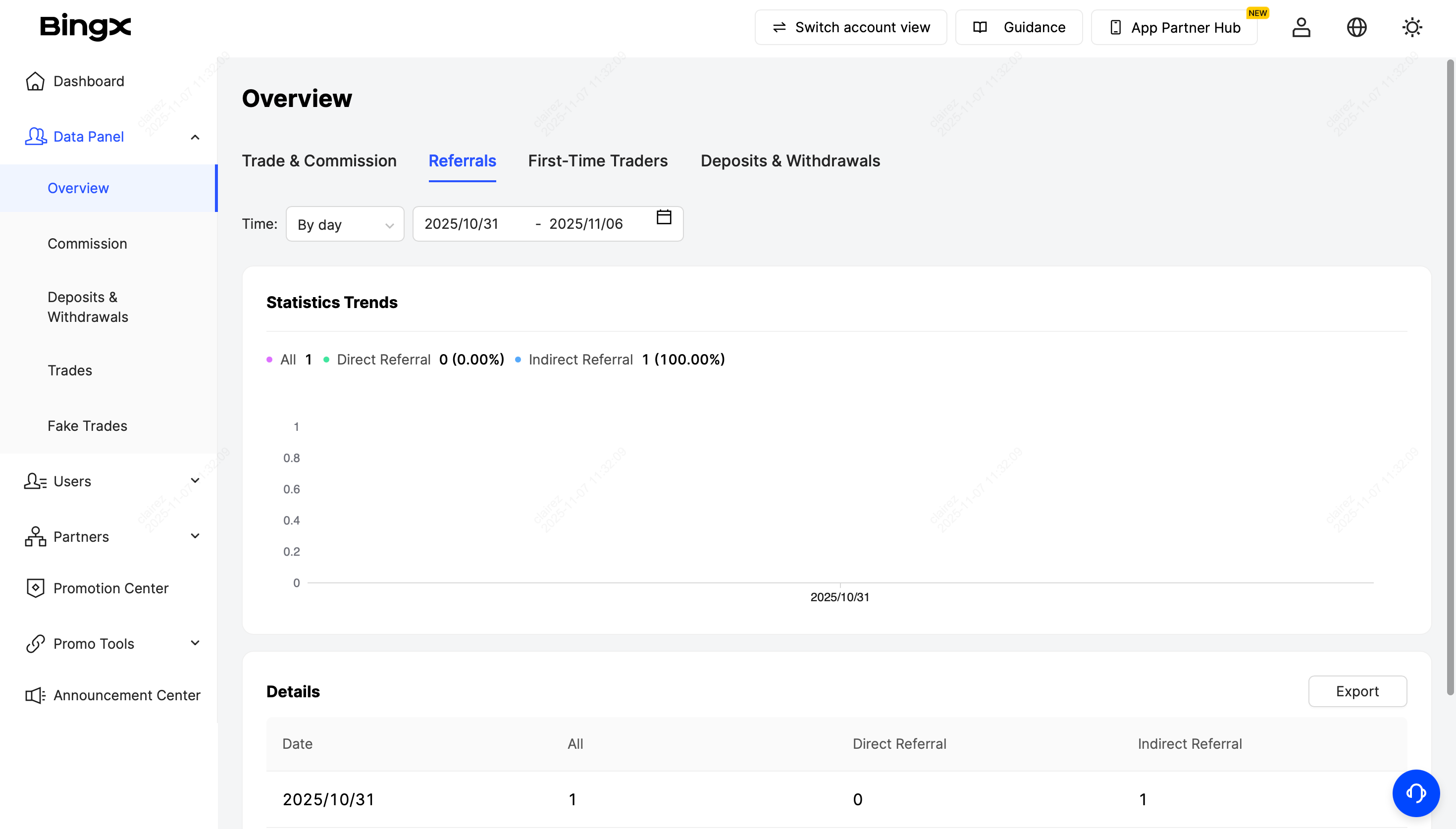
Task: Click the customer support headset button
Action: point(1415,792)
